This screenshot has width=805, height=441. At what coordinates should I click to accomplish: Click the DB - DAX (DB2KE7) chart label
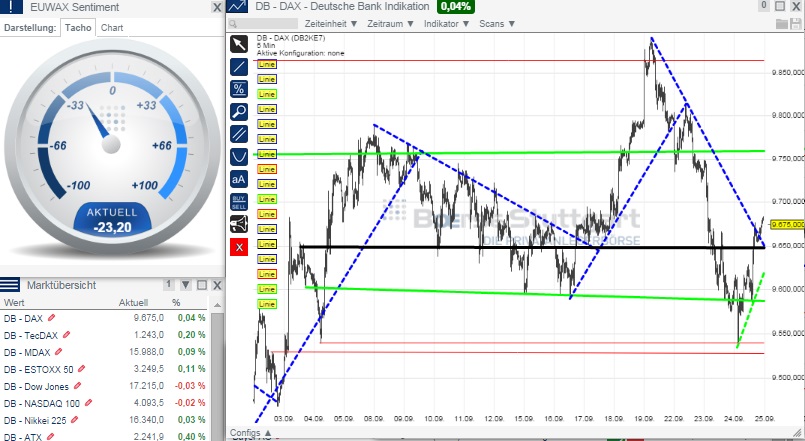tap(291, 38)
